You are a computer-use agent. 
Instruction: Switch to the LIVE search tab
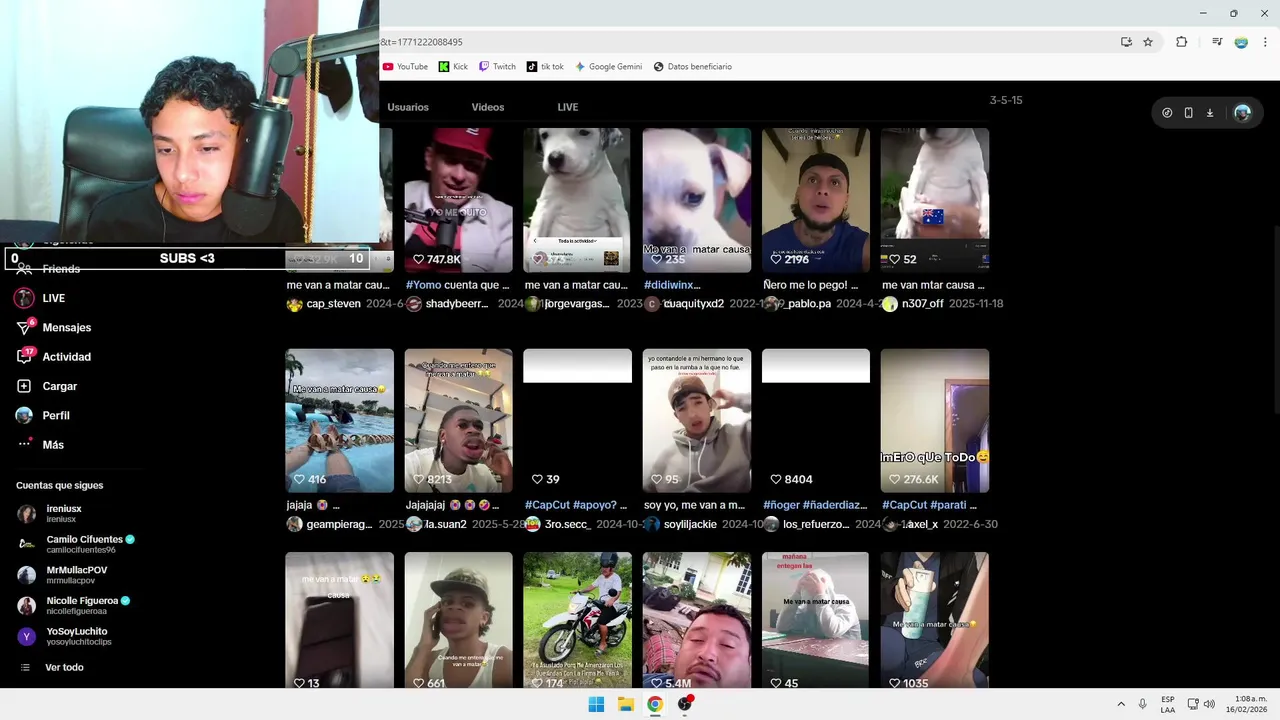point(568,107)
